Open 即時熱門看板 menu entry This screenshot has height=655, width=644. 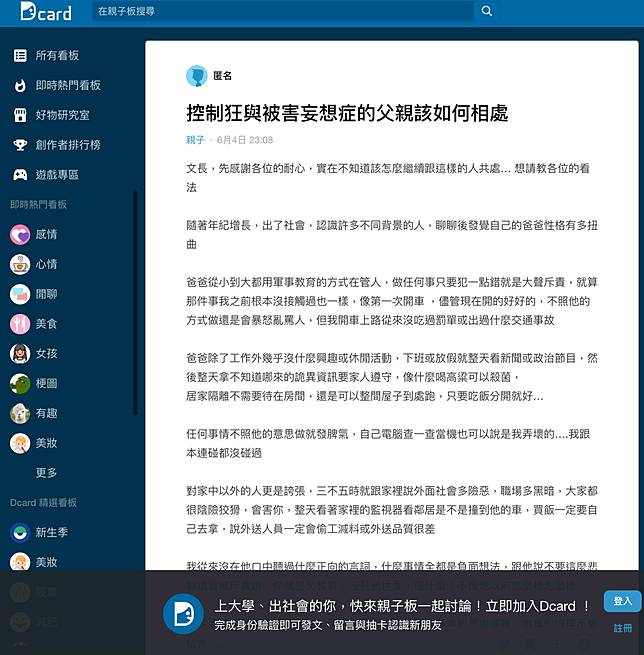pos(68,86)
